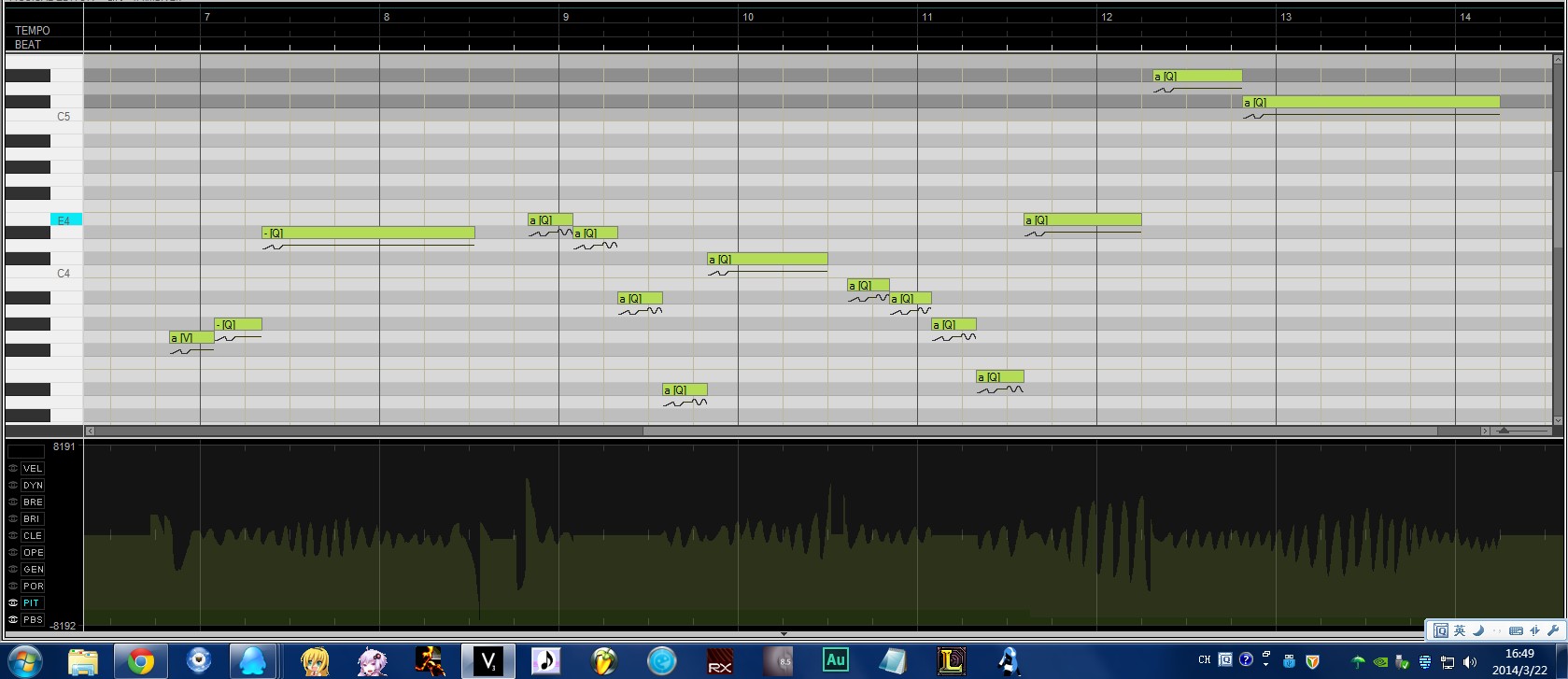Open the iZotope RX taskbar icon
The image size is (1568, 679).
[720, 661]
